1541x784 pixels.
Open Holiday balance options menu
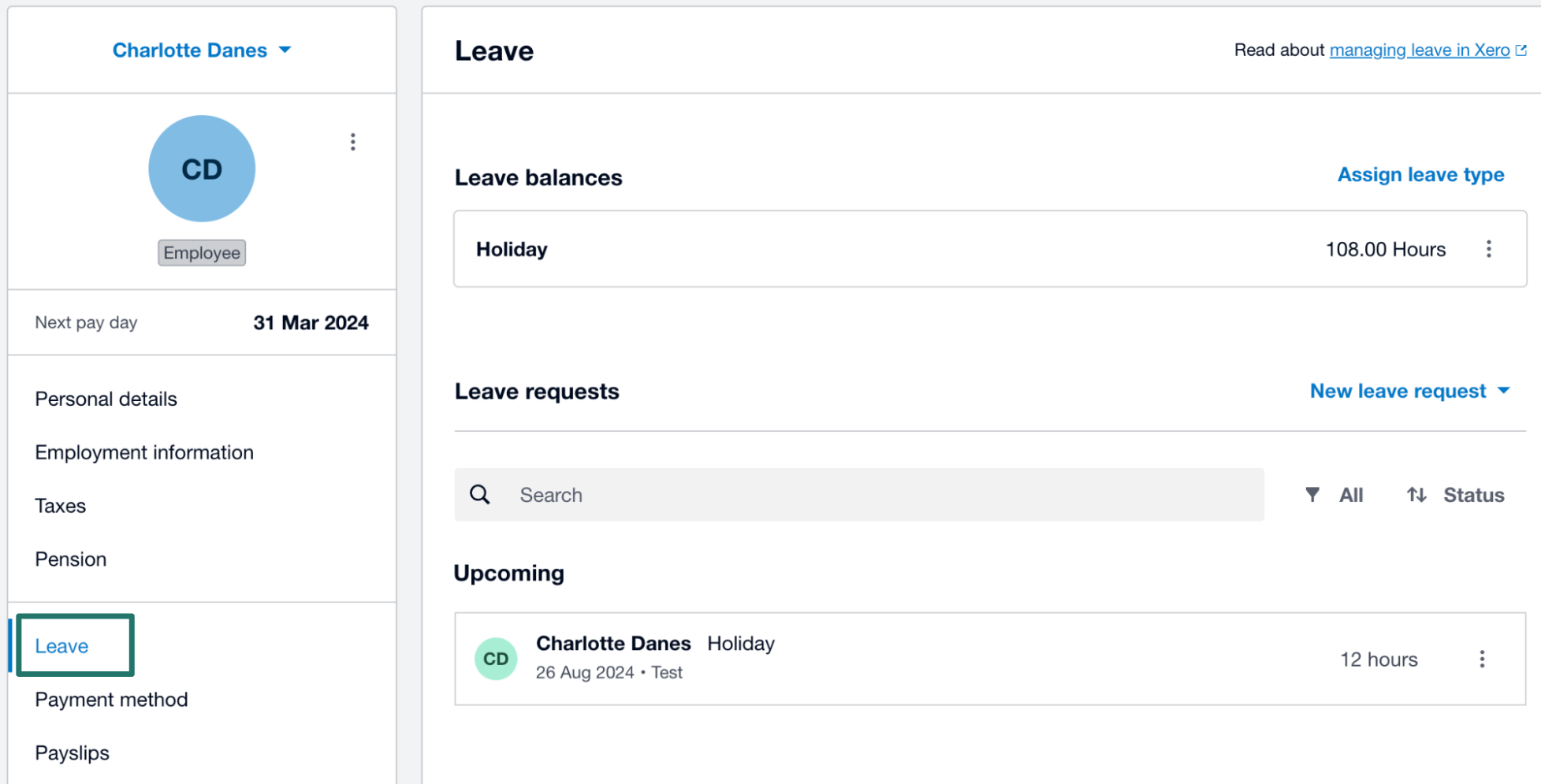pos(1488,249)
